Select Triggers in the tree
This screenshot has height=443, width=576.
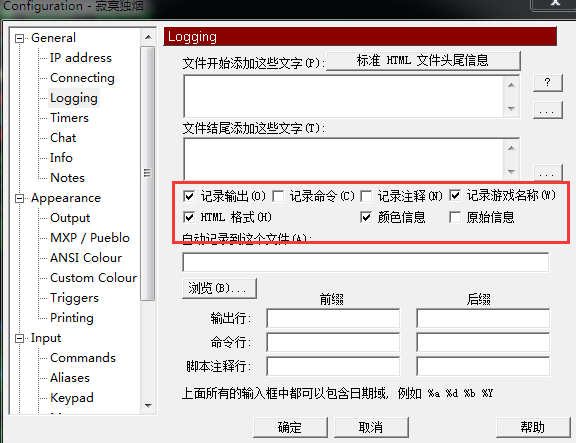(74, 298)
